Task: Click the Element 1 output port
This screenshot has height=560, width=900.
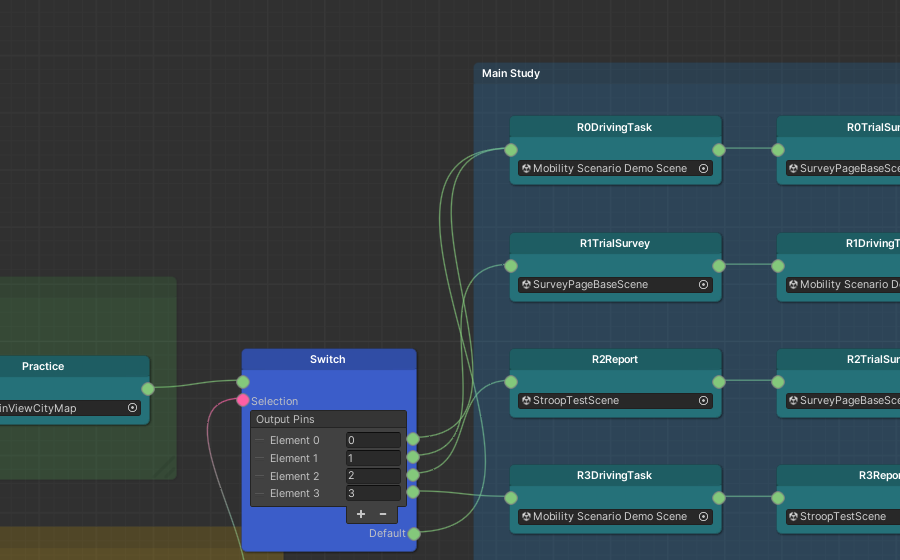Action: click(413, 457)
